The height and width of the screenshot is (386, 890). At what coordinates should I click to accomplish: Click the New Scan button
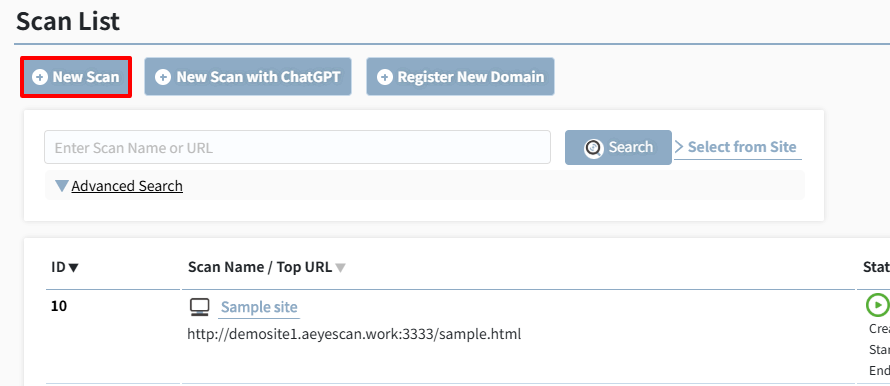pos(76,77)
